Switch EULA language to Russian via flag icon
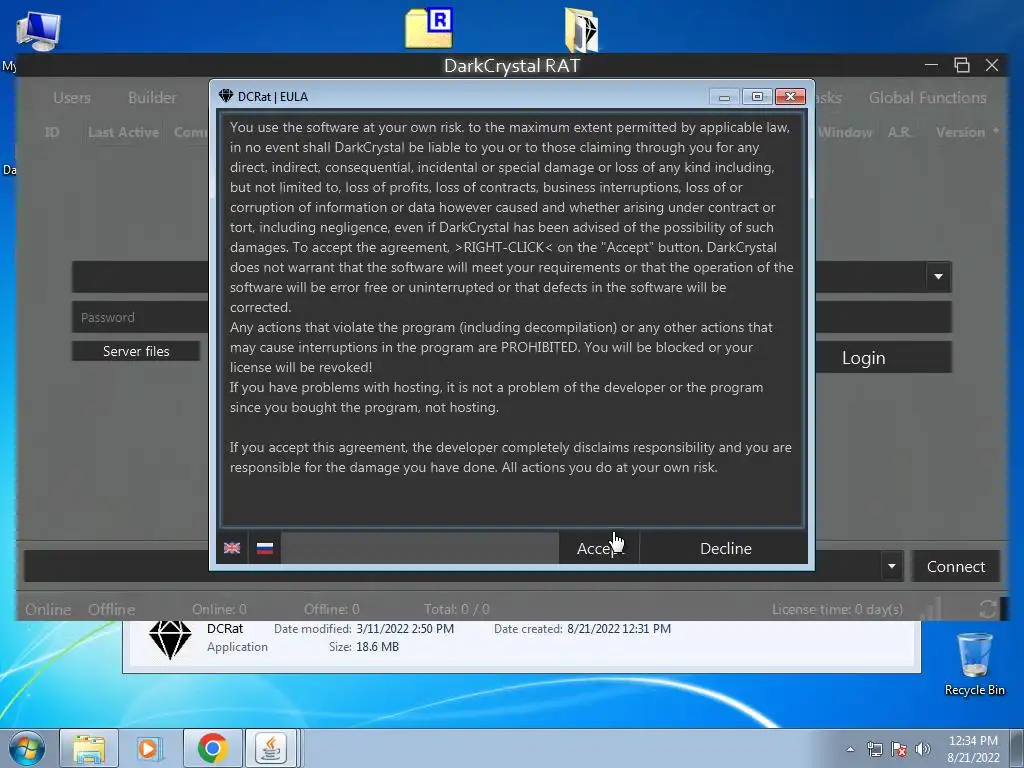Viewport: 1024px width, 768px height. click(264, 548)
